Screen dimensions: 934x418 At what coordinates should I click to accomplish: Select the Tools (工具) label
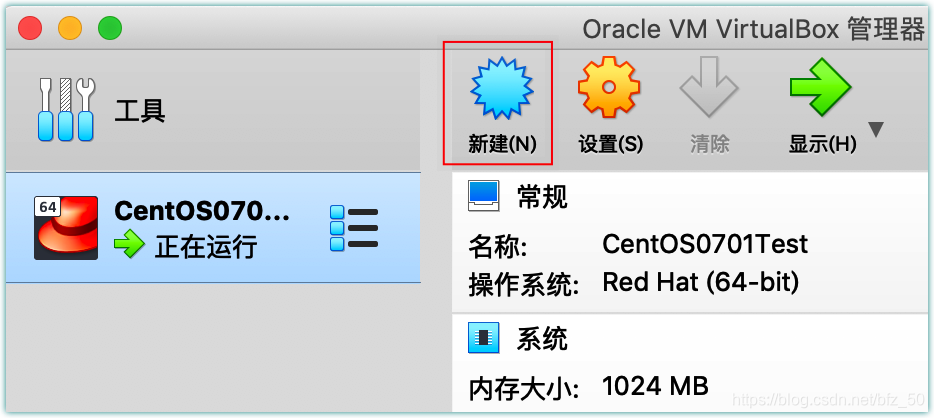140,111
